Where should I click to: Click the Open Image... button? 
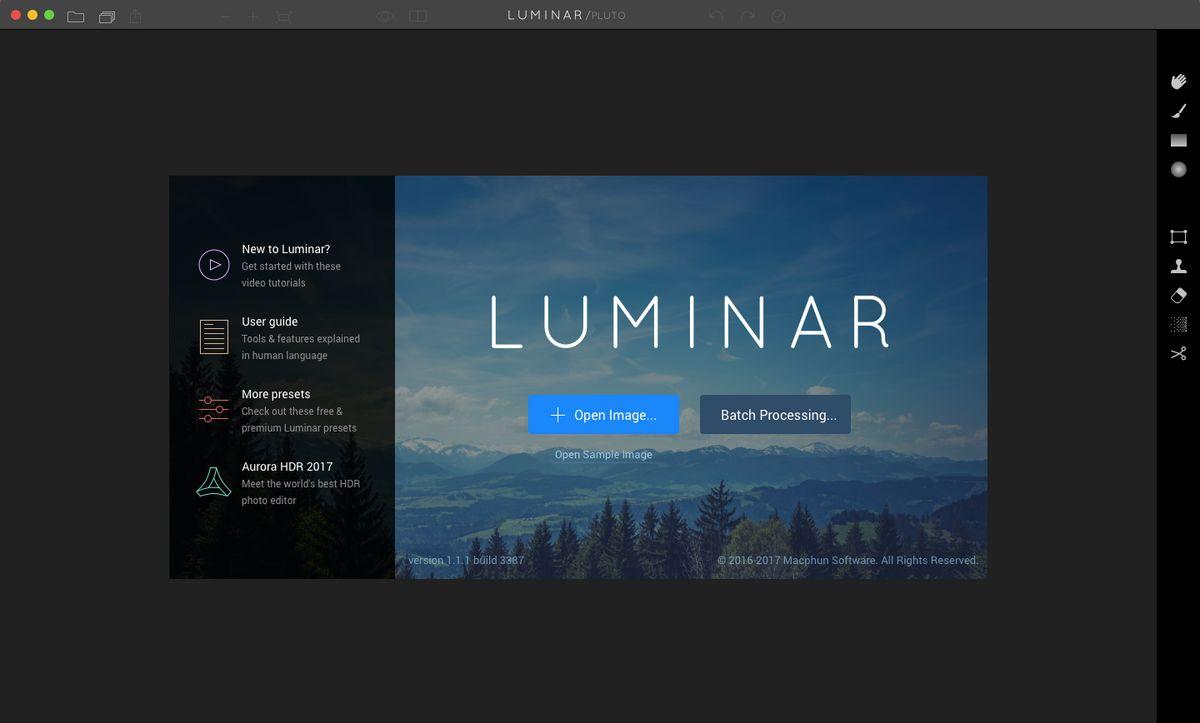[604, 415]
